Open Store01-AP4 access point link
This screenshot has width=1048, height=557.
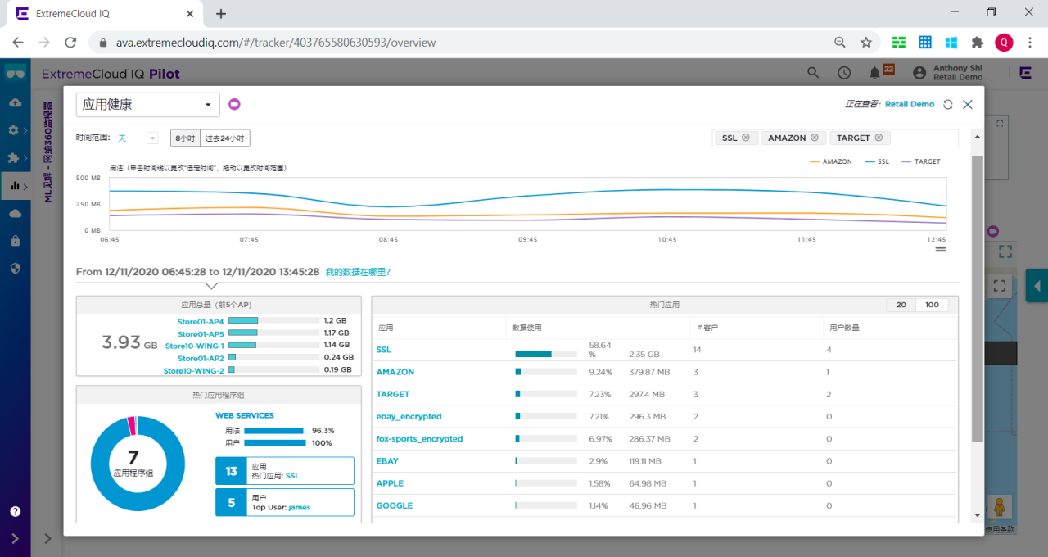(201, 322)
